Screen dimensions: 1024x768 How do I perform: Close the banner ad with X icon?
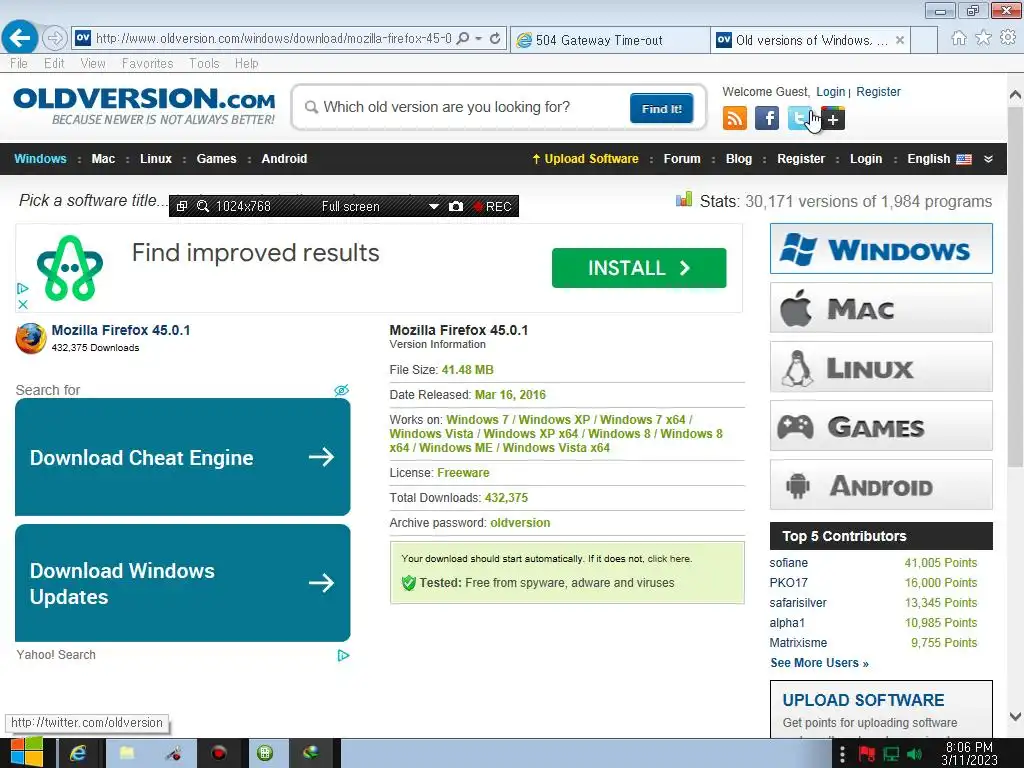point(23,304)
